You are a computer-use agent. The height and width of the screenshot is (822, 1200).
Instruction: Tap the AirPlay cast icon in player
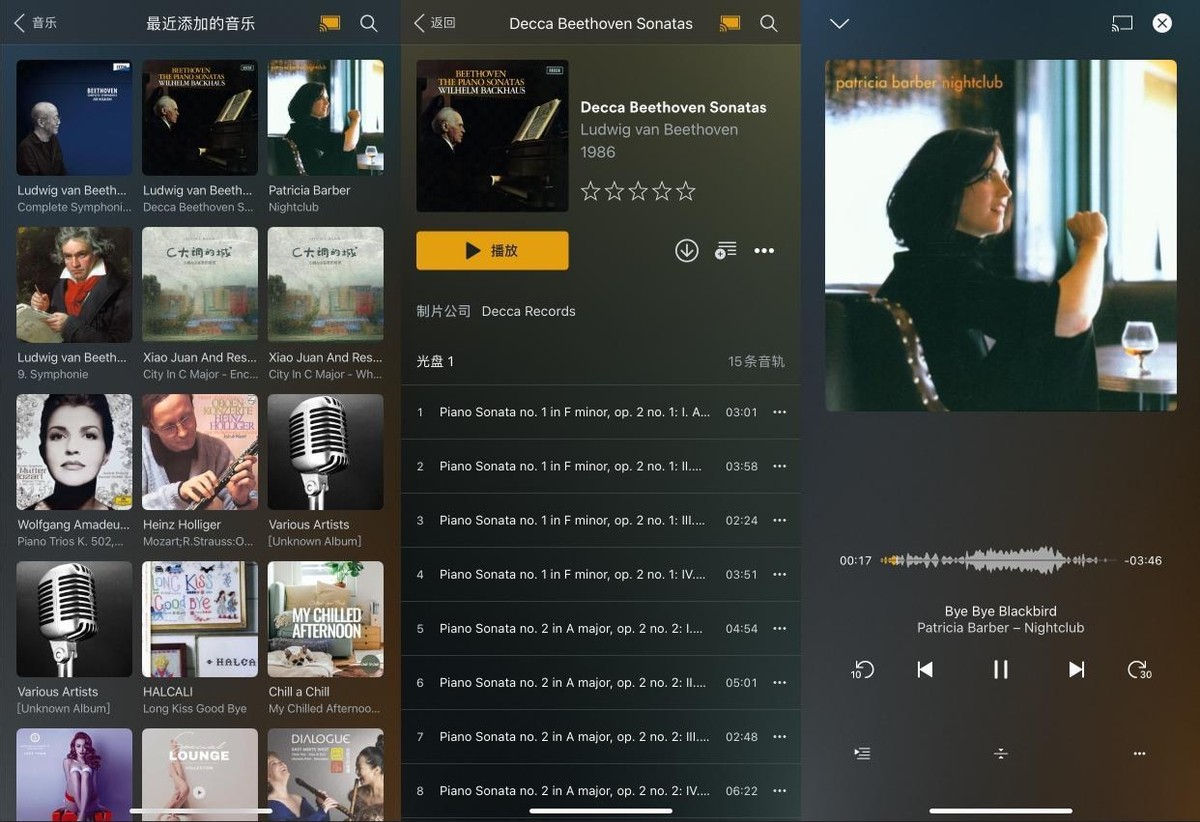(1122, 23)
